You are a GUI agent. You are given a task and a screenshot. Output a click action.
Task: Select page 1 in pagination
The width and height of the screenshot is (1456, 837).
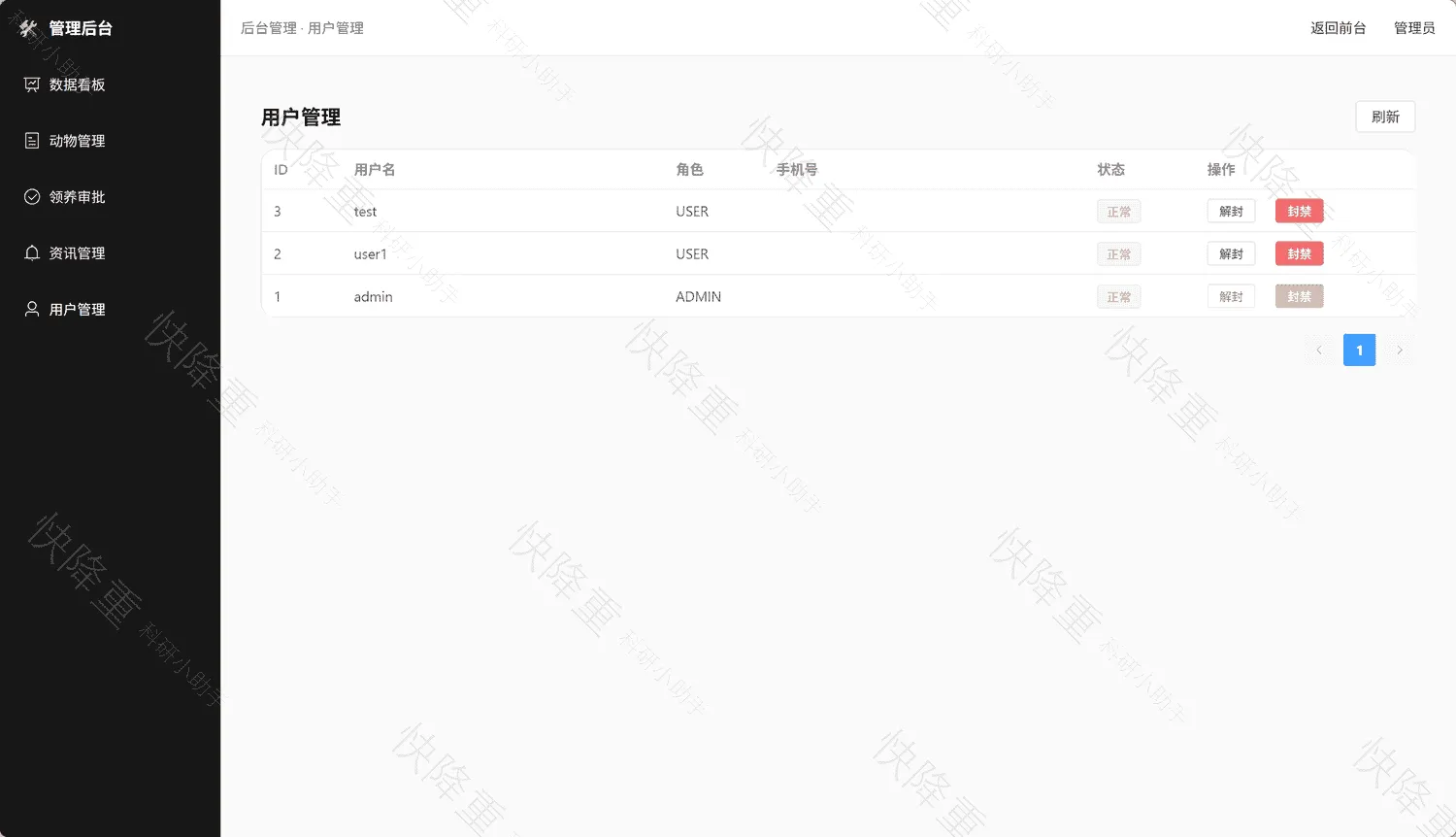pos(1359,351)
